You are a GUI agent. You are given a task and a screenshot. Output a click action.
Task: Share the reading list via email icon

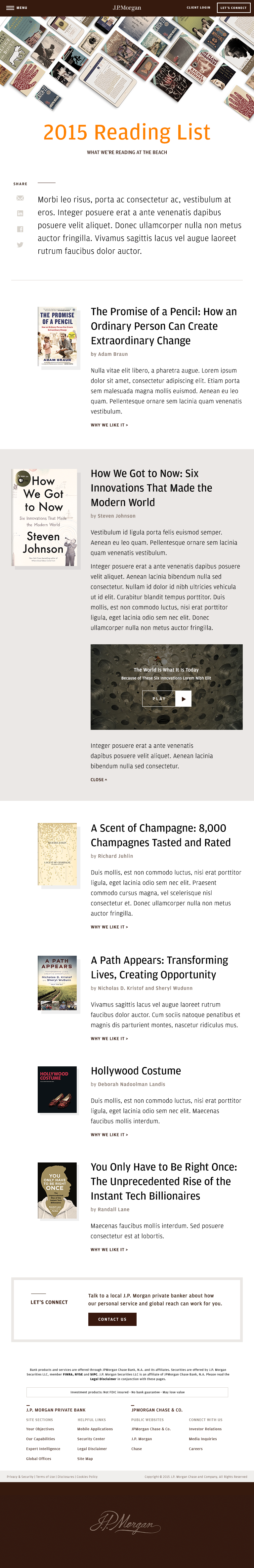[20, 198]
